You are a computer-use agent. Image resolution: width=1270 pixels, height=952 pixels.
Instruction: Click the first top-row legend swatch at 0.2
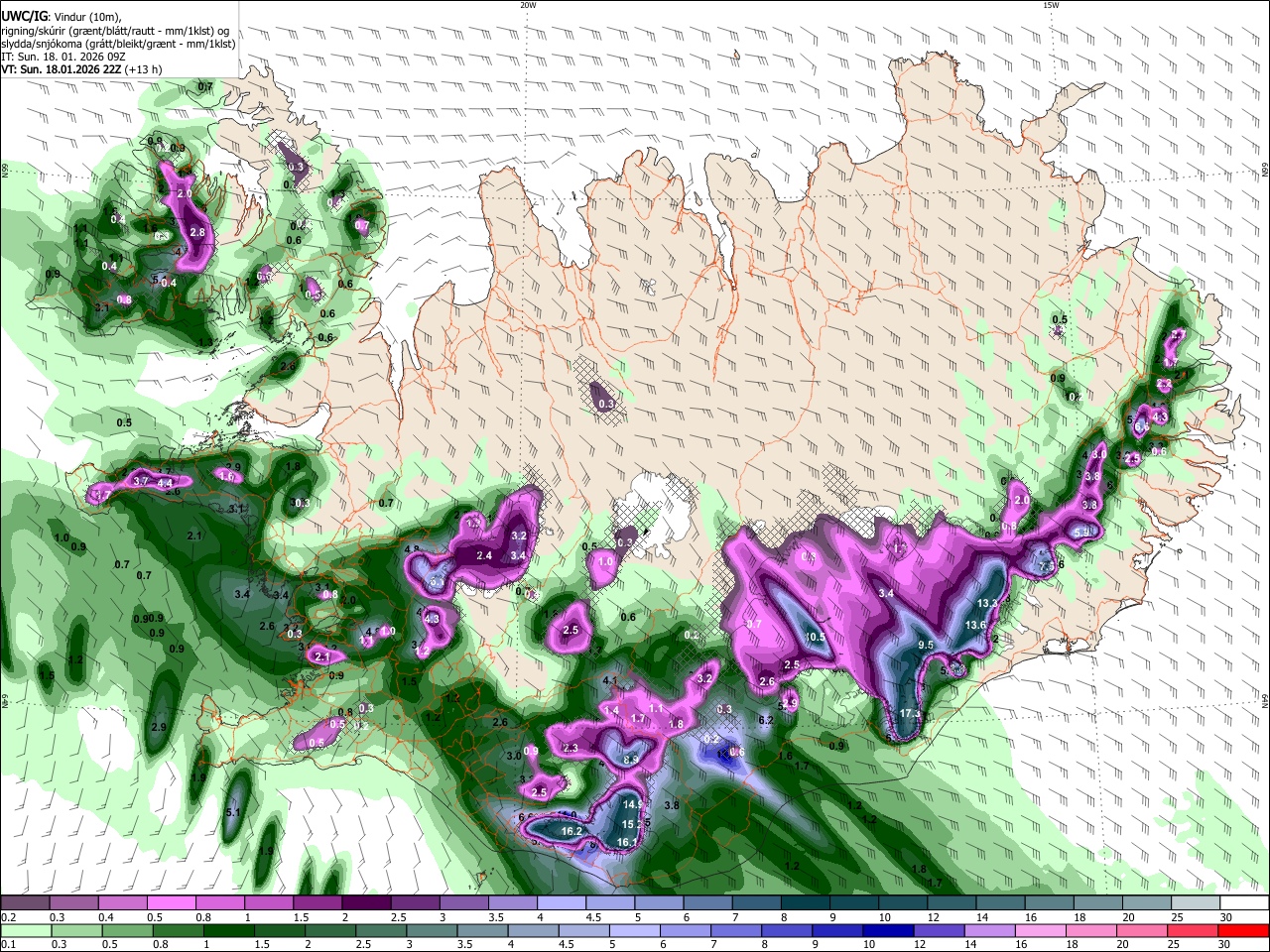point(25,903)
